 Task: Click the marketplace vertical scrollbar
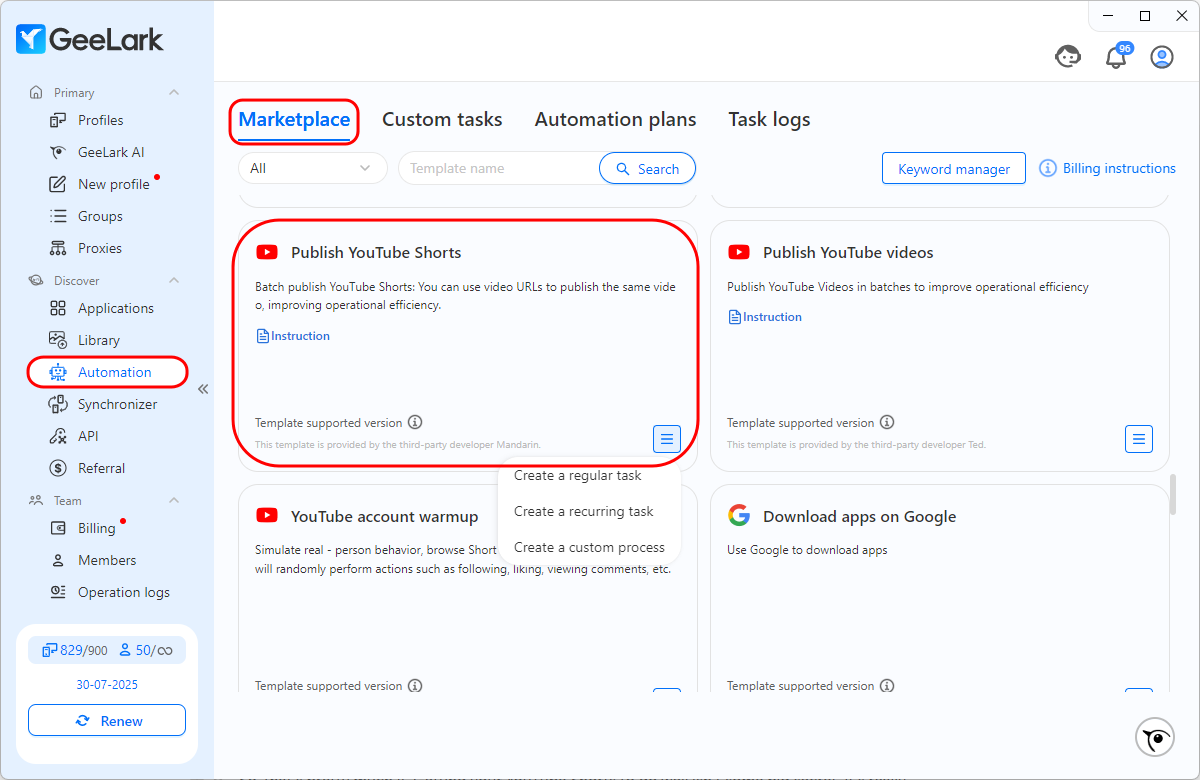point(1174,494)
